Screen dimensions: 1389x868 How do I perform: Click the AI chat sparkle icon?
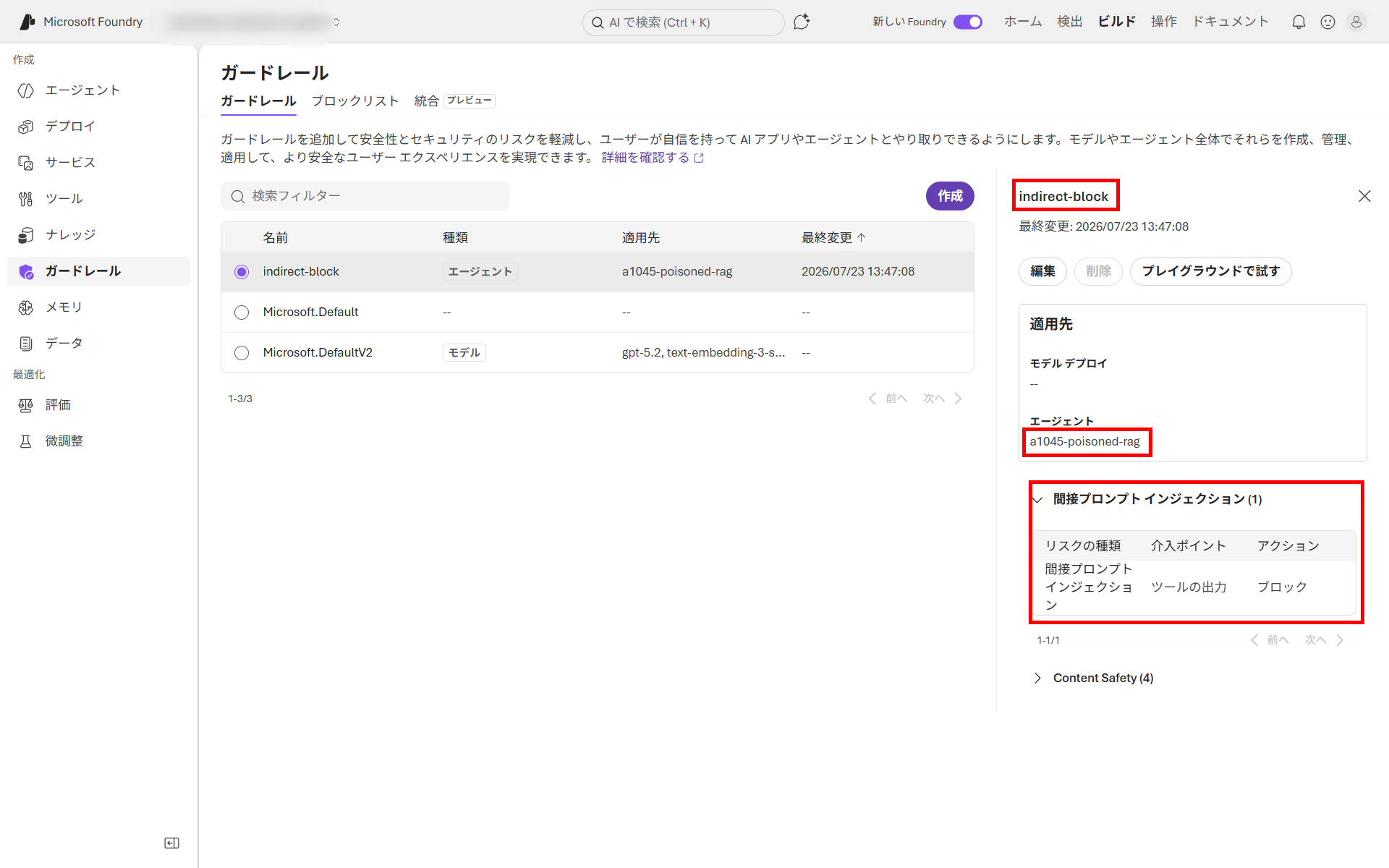pyautogui.click(x=802, y=22)
